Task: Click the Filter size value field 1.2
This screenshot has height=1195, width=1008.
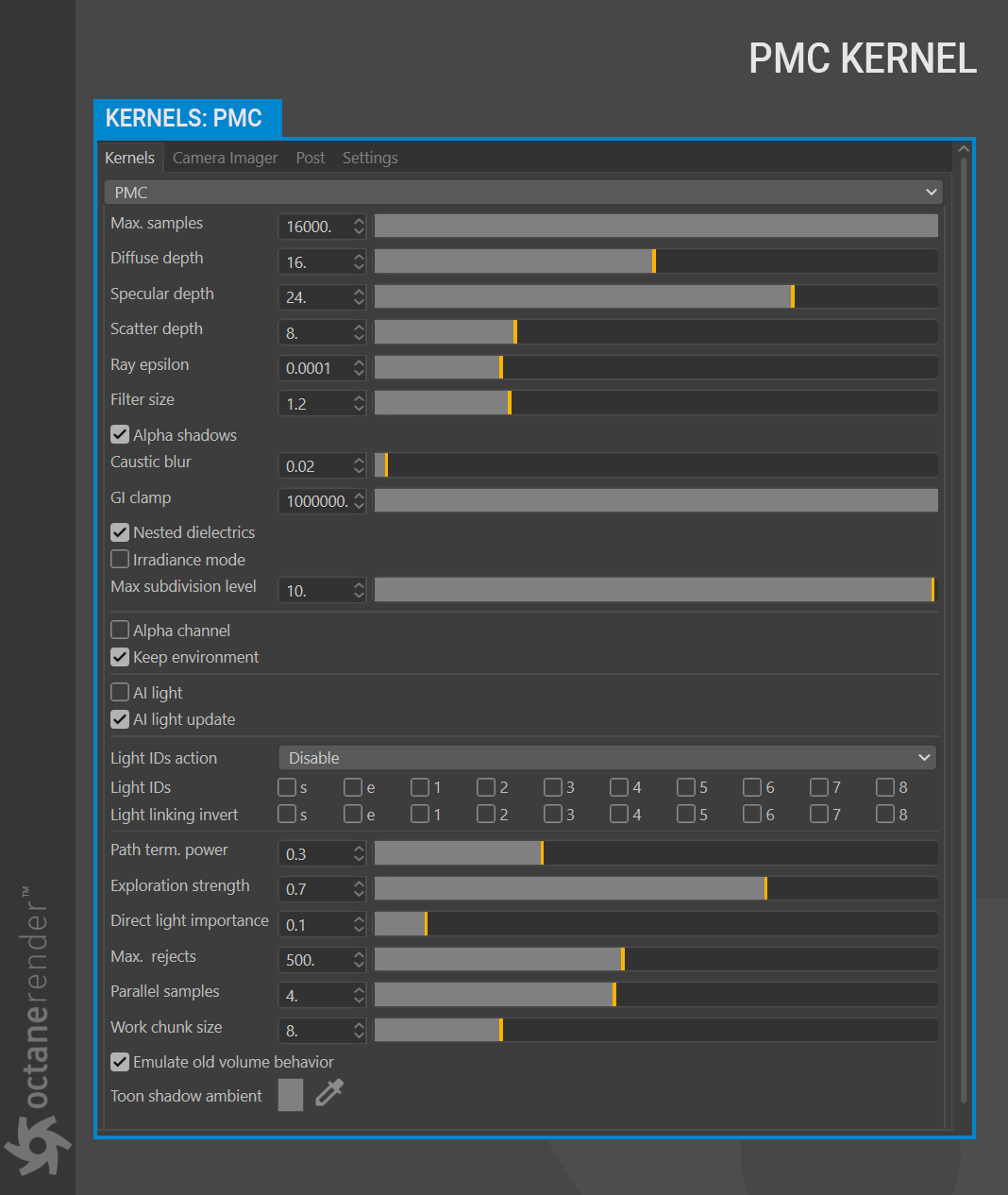Action: click(315, 403)
